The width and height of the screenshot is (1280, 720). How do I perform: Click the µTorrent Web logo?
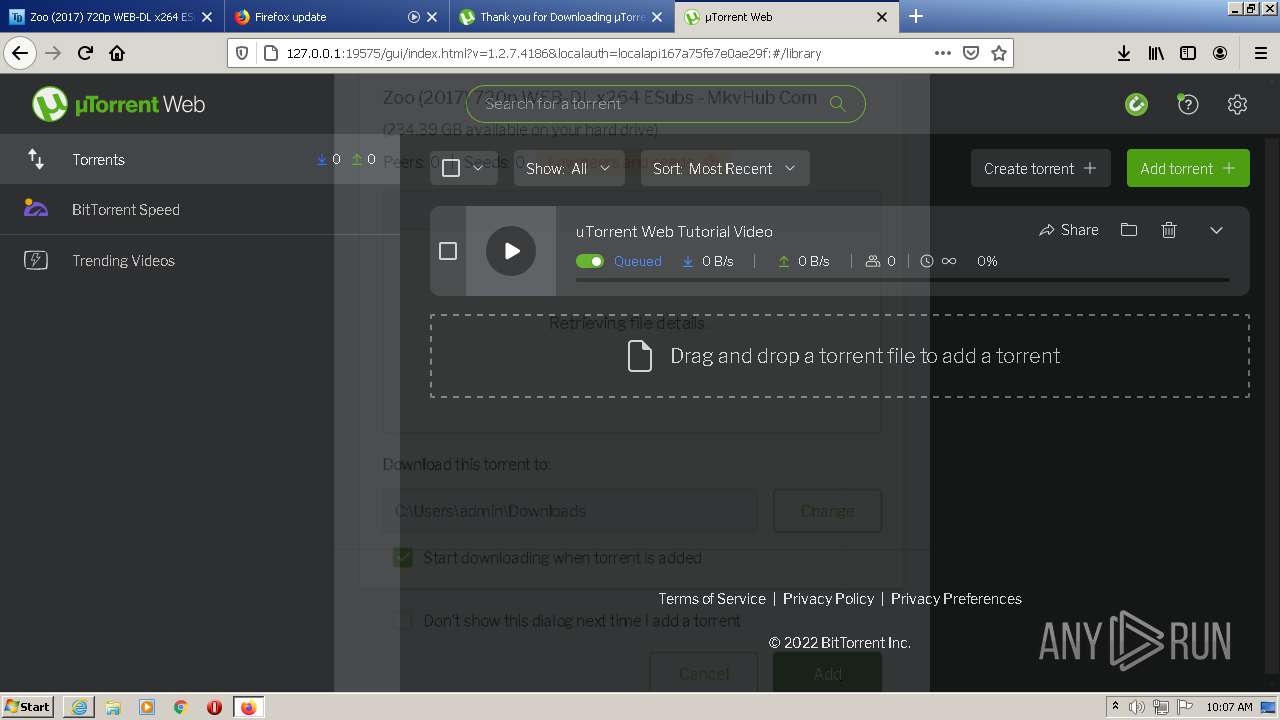119,104
